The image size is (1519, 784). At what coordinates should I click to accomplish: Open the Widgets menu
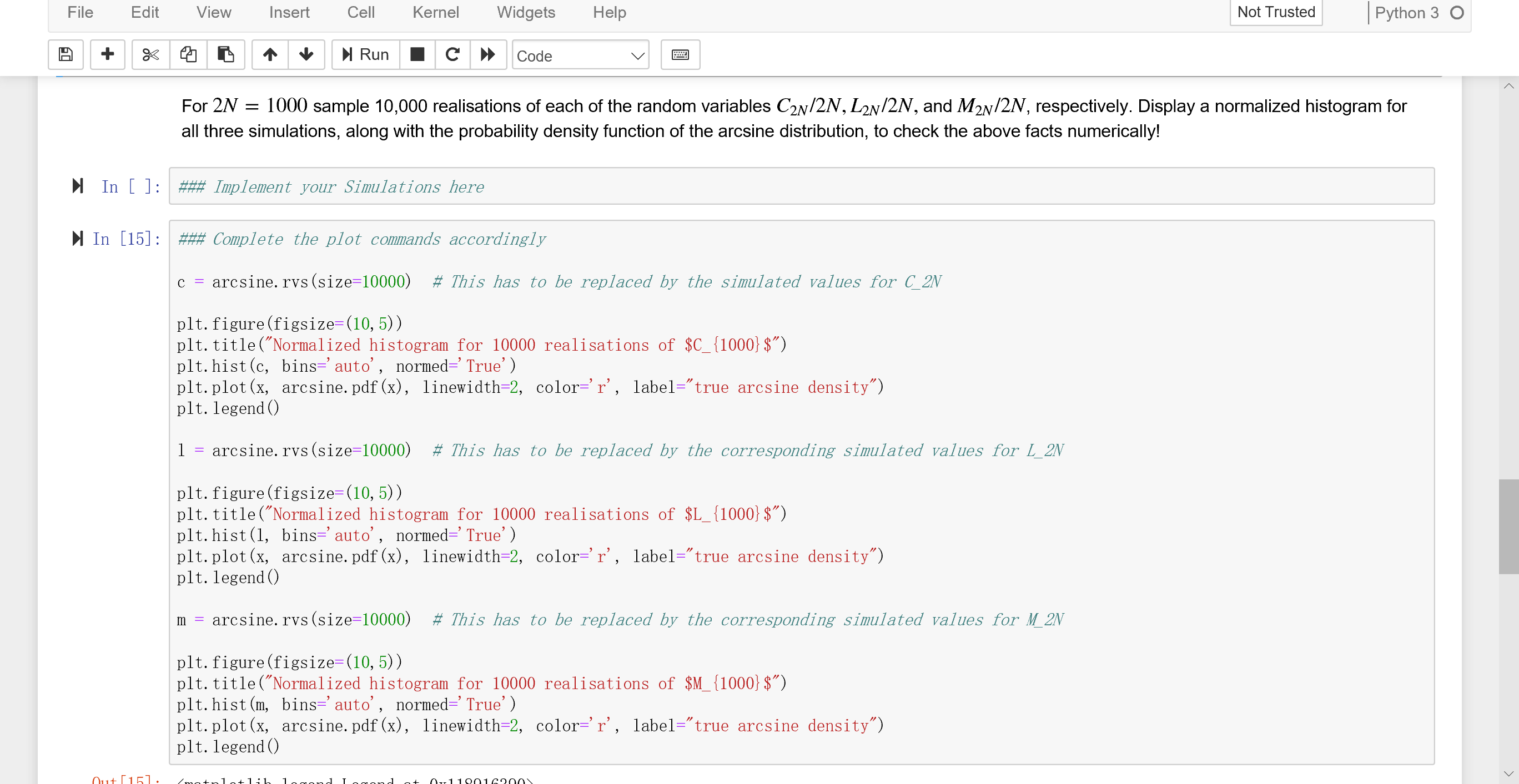525,12
